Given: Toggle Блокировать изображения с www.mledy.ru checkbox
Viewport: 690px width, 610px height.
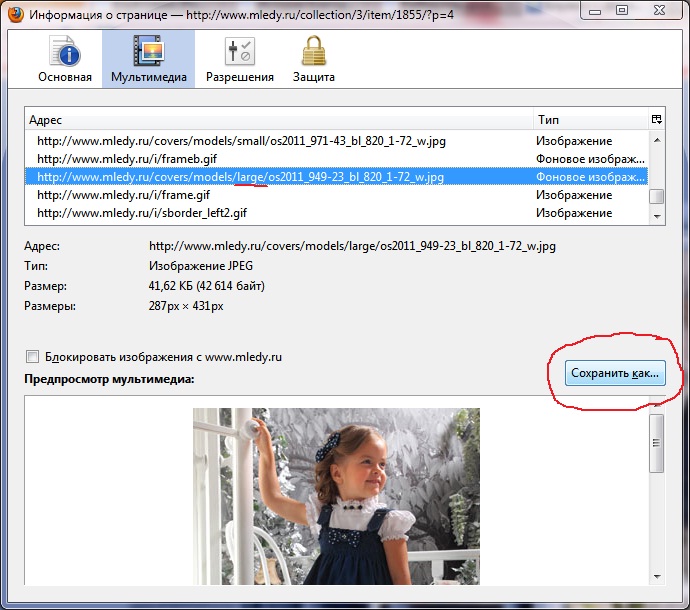Looking at the screenshot, I should click(32, 356).
